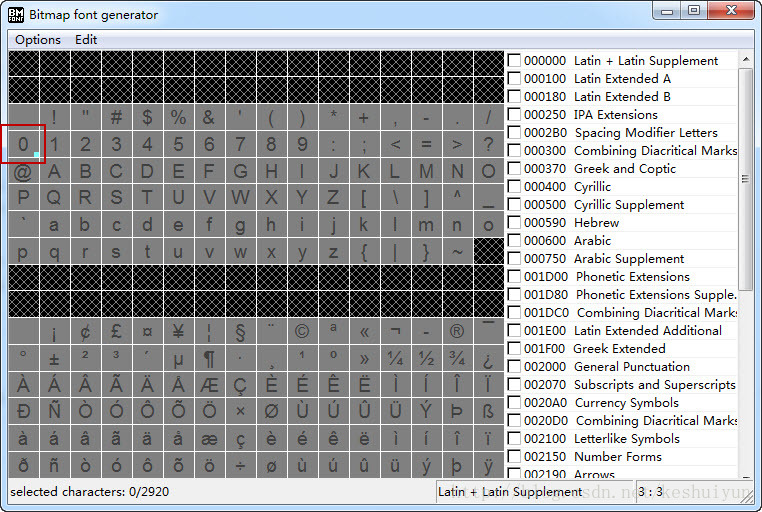
Task: Click the selected characters status text
Action: (90, 492)
